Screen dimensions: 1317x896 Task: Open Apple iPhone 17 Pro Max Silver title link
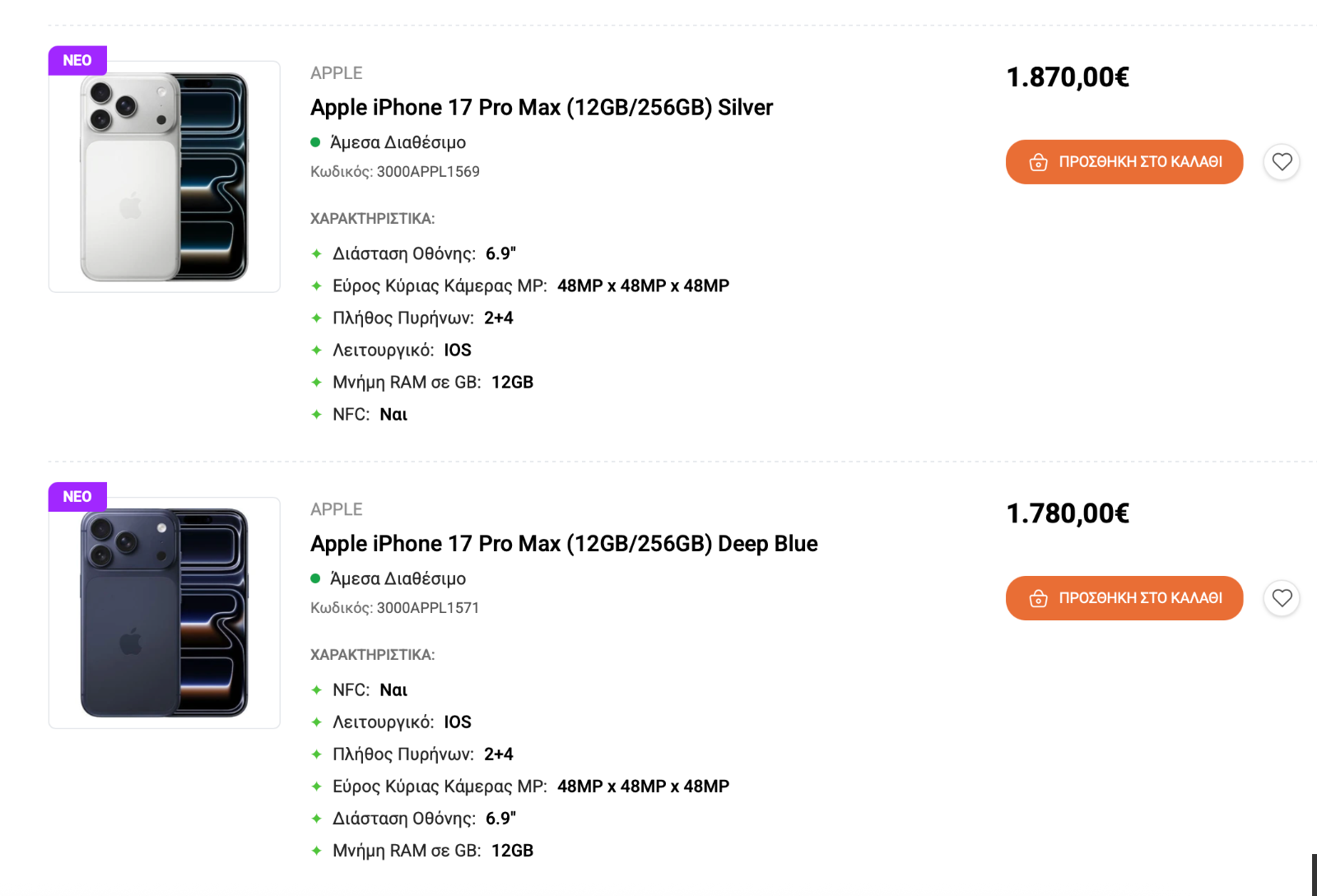click(x=541, y=108)
